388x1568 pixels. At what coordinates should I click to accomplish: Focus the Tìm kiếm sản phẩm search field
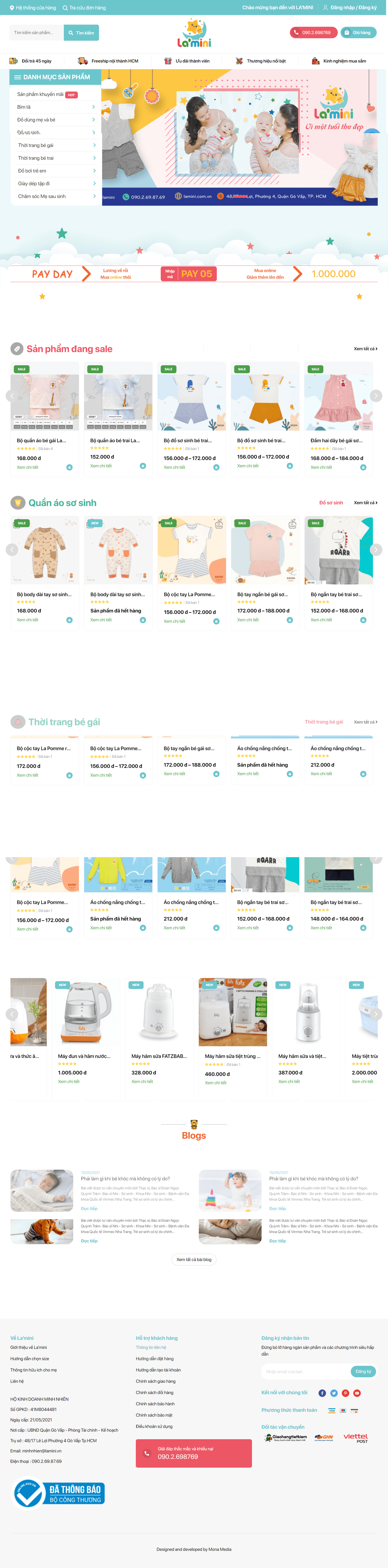click(37, 33)
